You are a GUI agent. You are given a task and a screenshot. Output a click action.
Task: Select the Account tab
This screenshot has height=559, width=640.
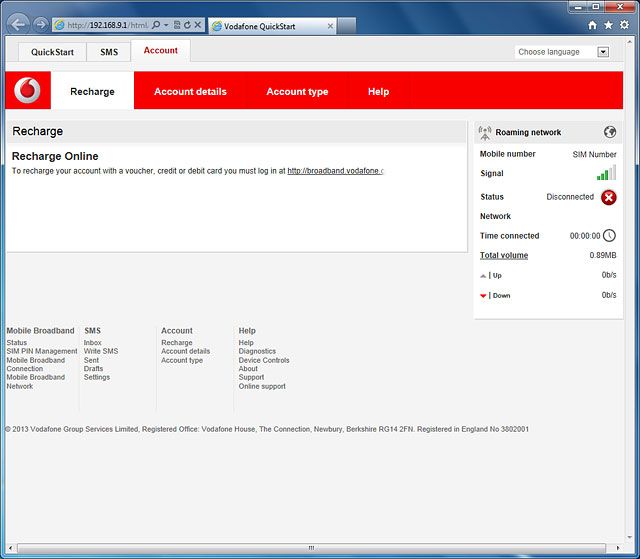[160, 51]
